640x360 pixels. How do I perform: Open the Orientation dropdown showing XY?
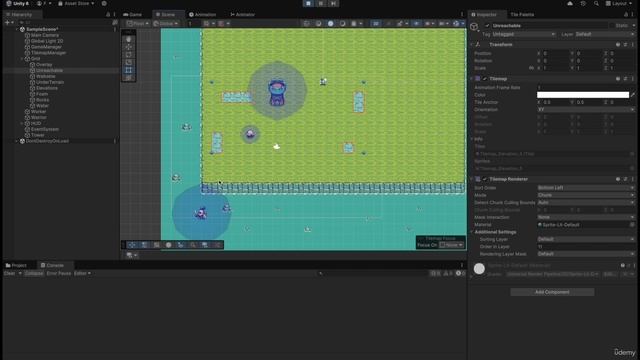pos(586,110)
